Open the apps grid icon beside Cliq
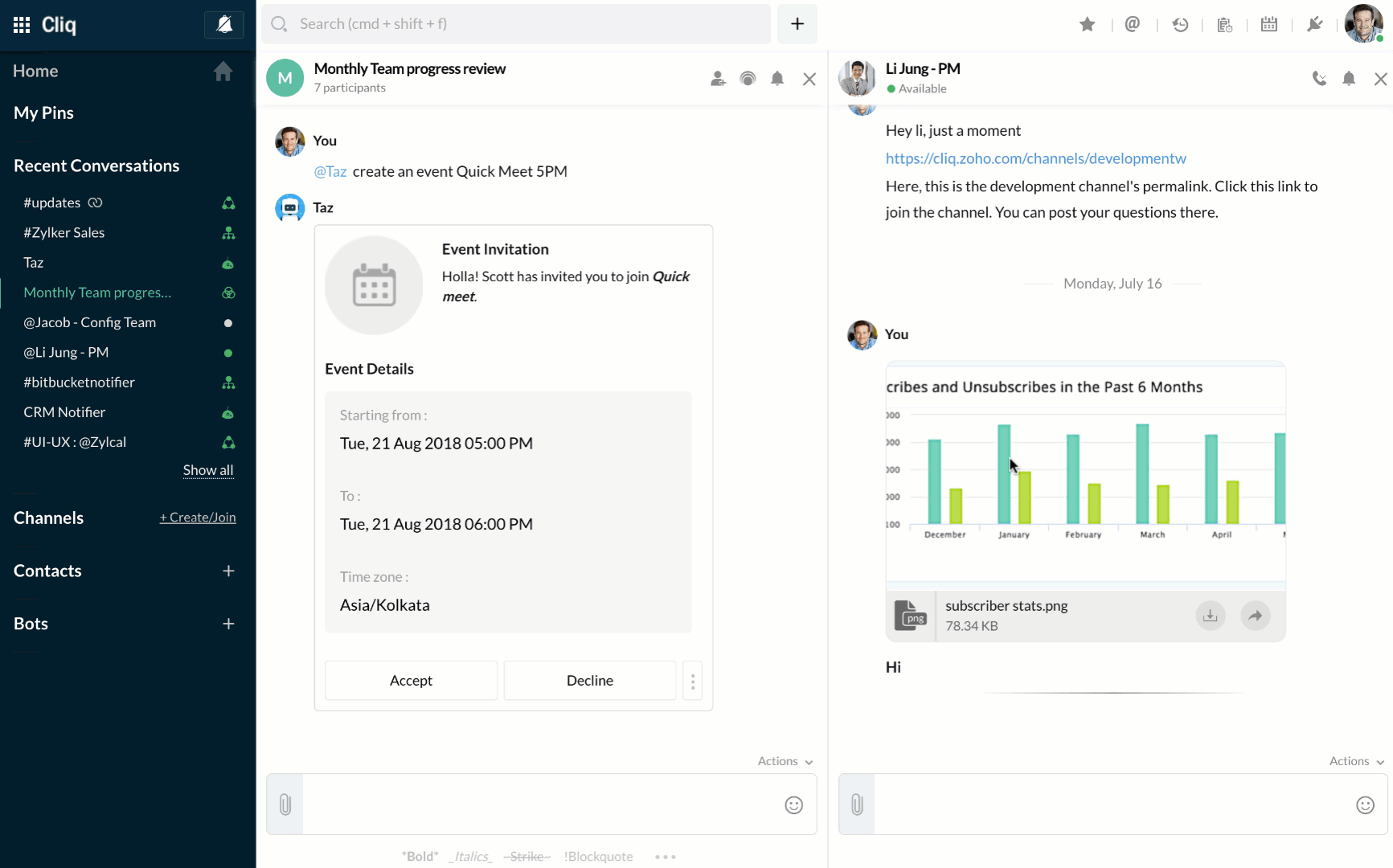This screenshot has height=868, width=1393. tap(22, 25)
